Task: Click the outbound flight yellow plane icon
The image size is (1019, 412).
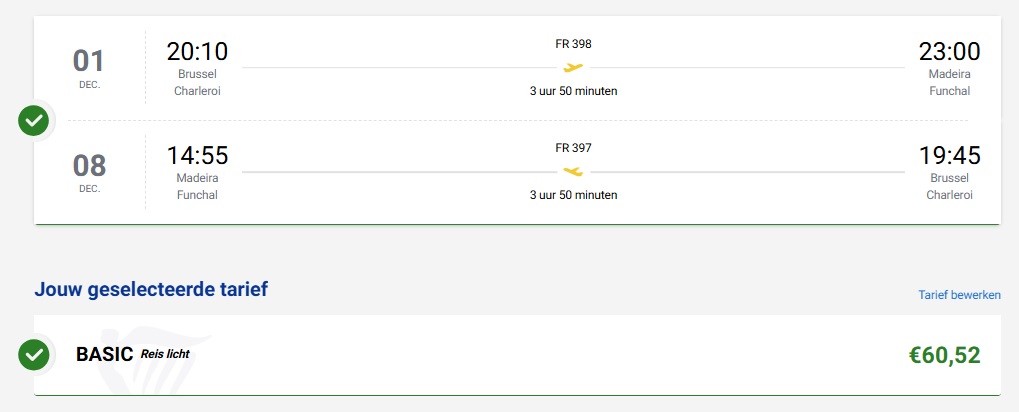Action: coord(573,68)
